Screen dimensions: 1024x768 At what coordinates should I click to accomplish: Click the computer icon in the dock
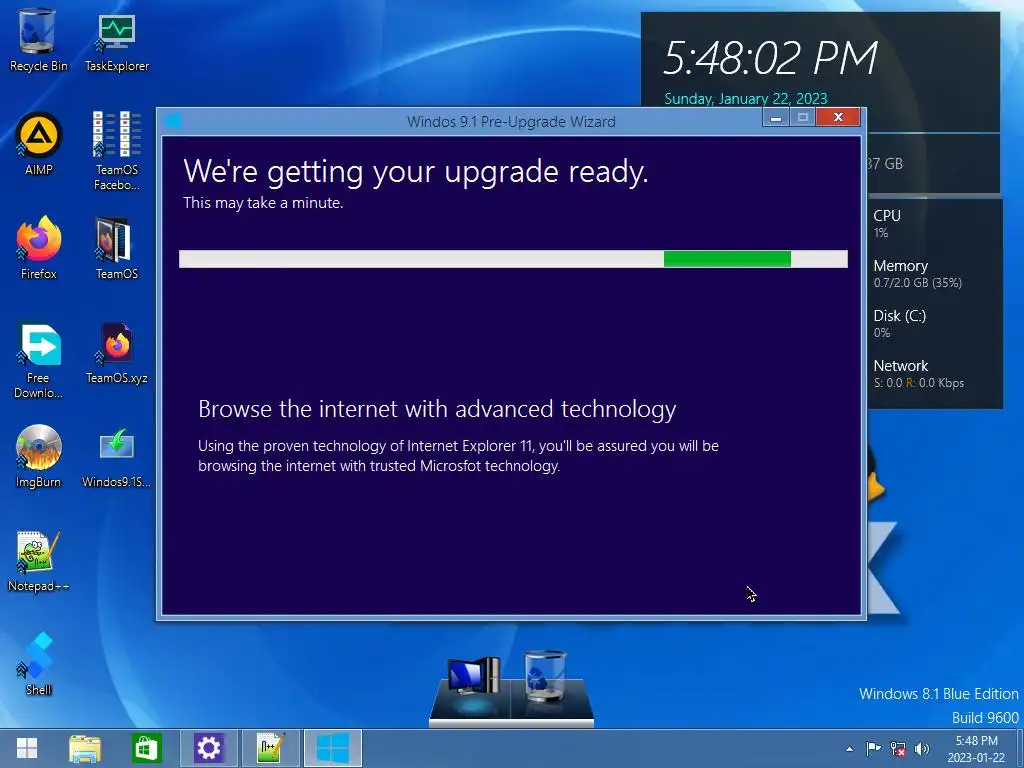[474, 677]
